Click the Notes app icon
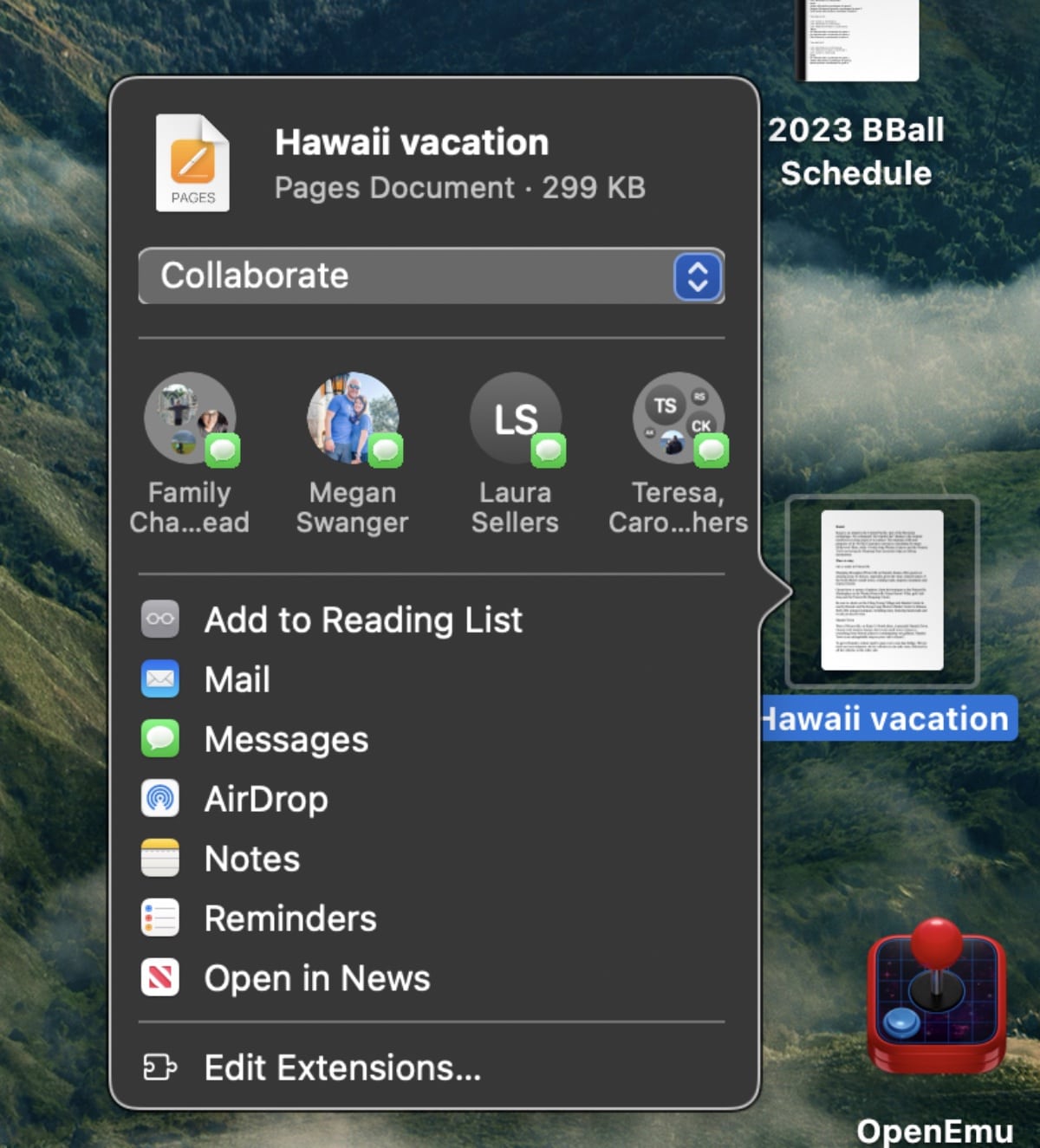The width and height of the screenshot is (1040, 1148). 159,858
